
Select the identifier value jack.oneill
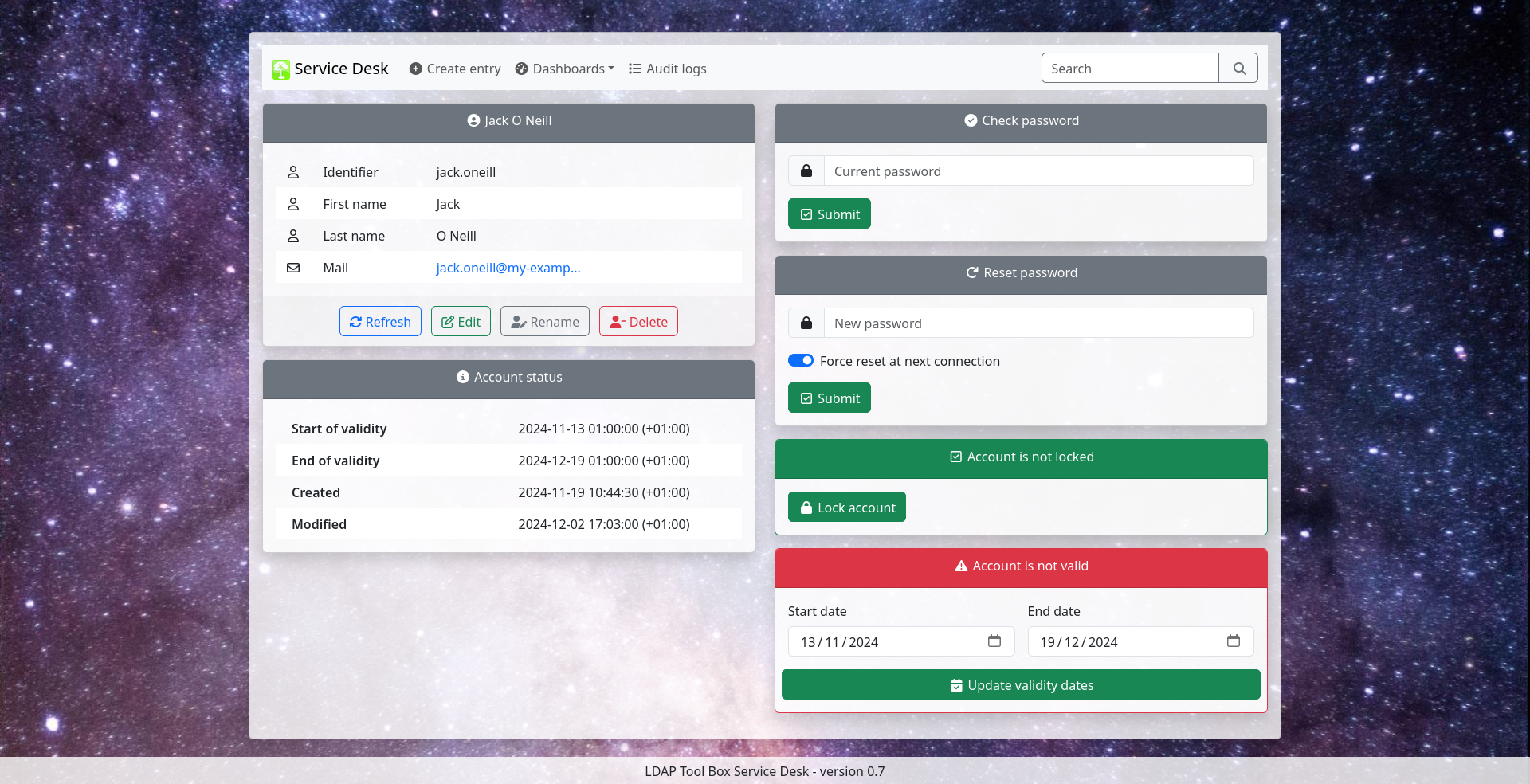coord(466,172)
